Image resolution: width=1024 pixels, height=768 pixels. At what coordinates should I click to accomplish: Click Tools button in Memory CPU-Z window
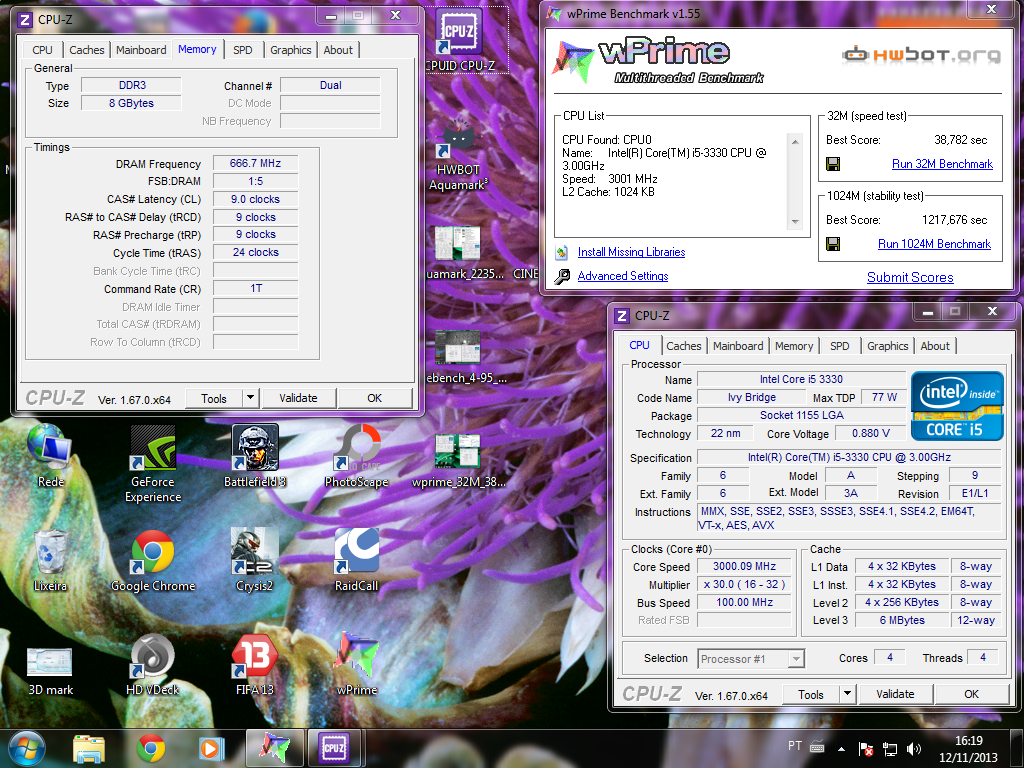(x=214, y=398)
